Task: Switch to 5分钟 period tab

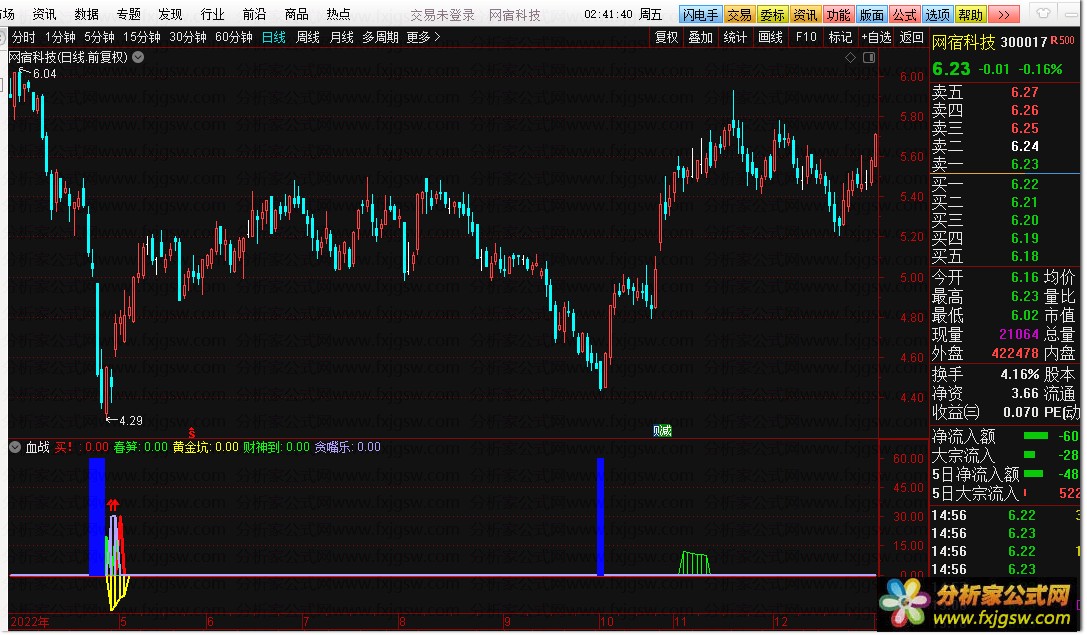Action: [x=99, y=37]
